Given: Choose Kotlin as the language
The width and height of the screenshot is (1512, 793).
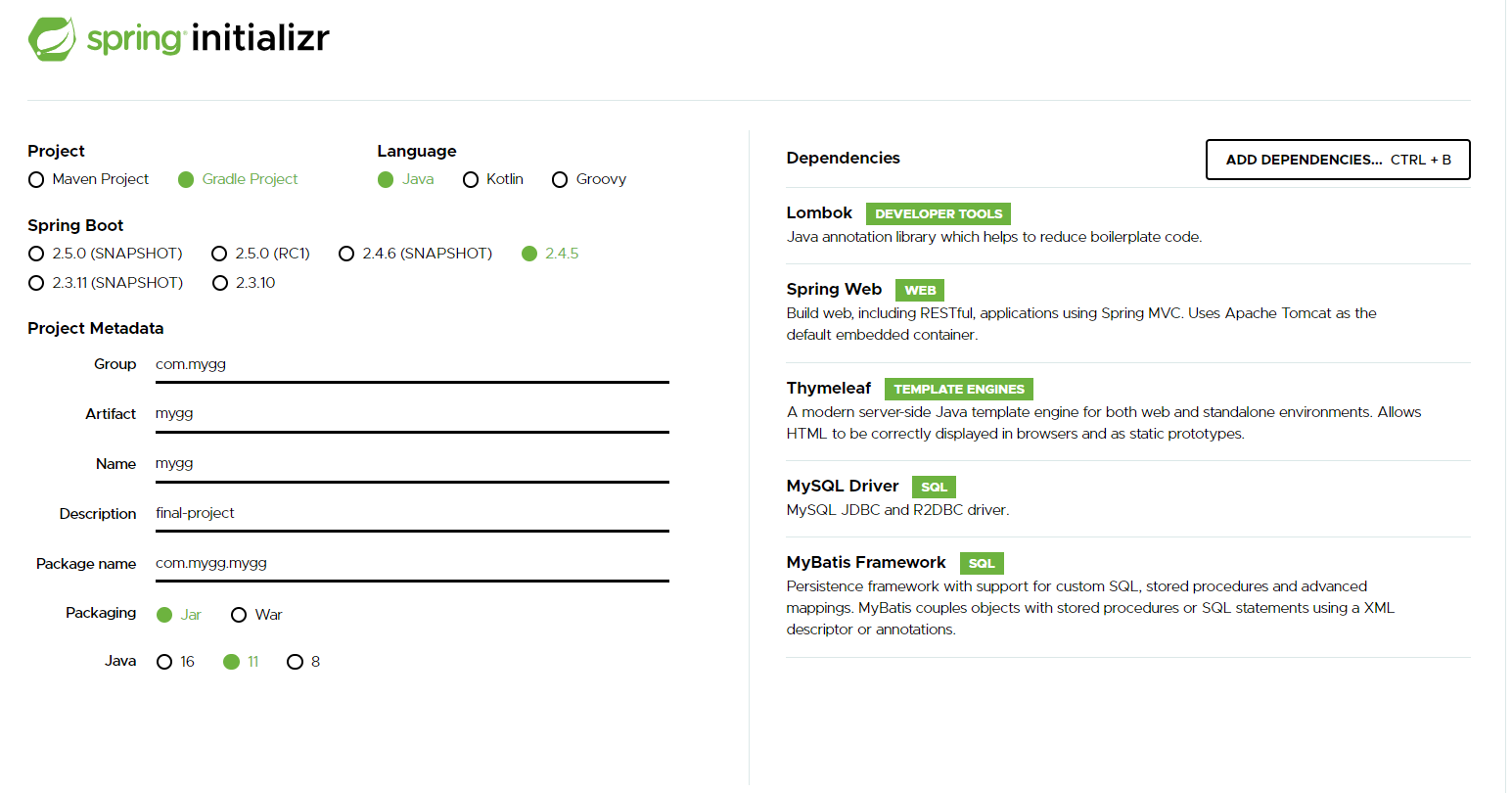Looking at the screenshot, I should coord(493,179).
